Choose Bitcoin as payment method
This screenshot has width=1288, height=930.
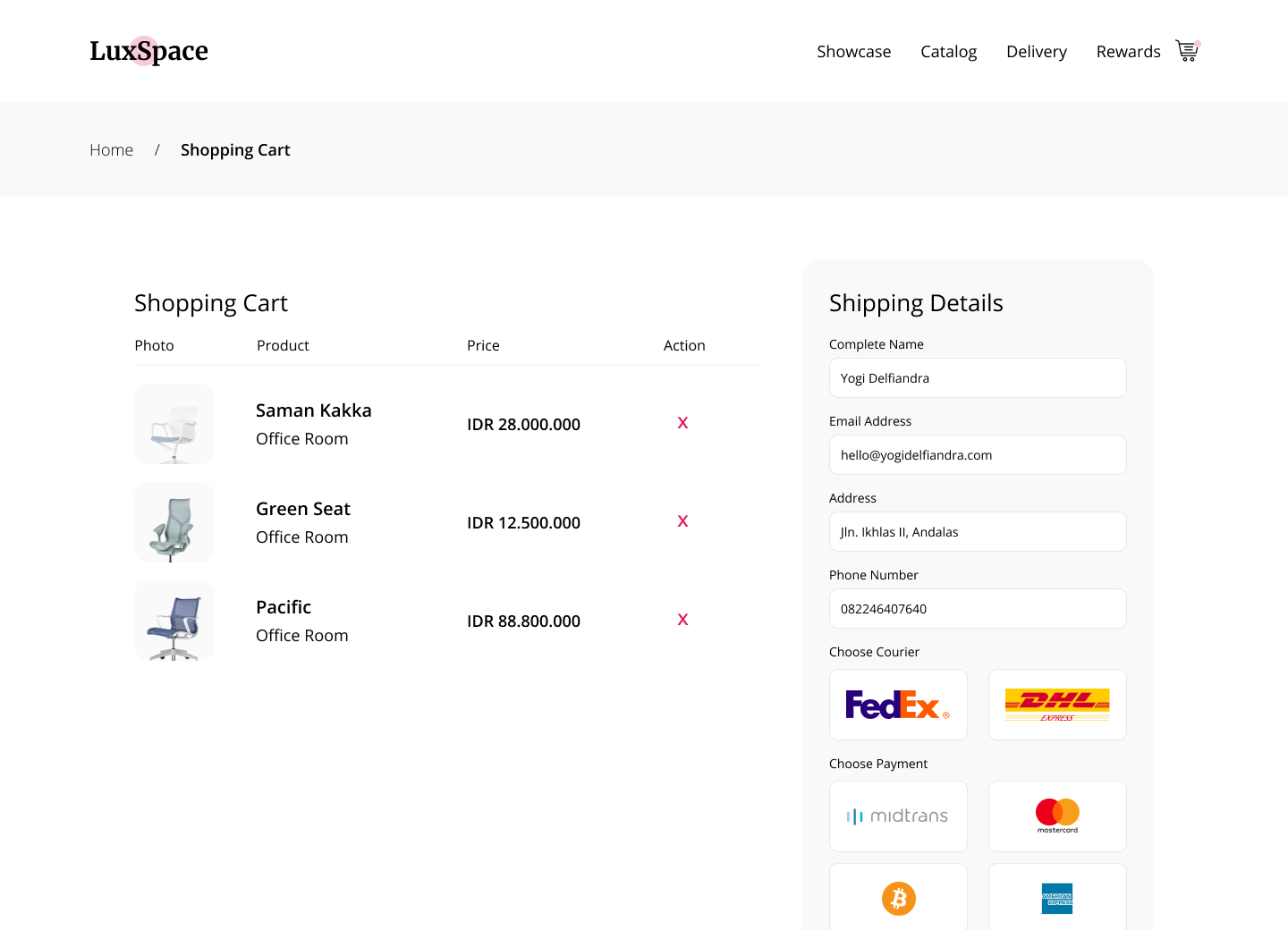898,898
